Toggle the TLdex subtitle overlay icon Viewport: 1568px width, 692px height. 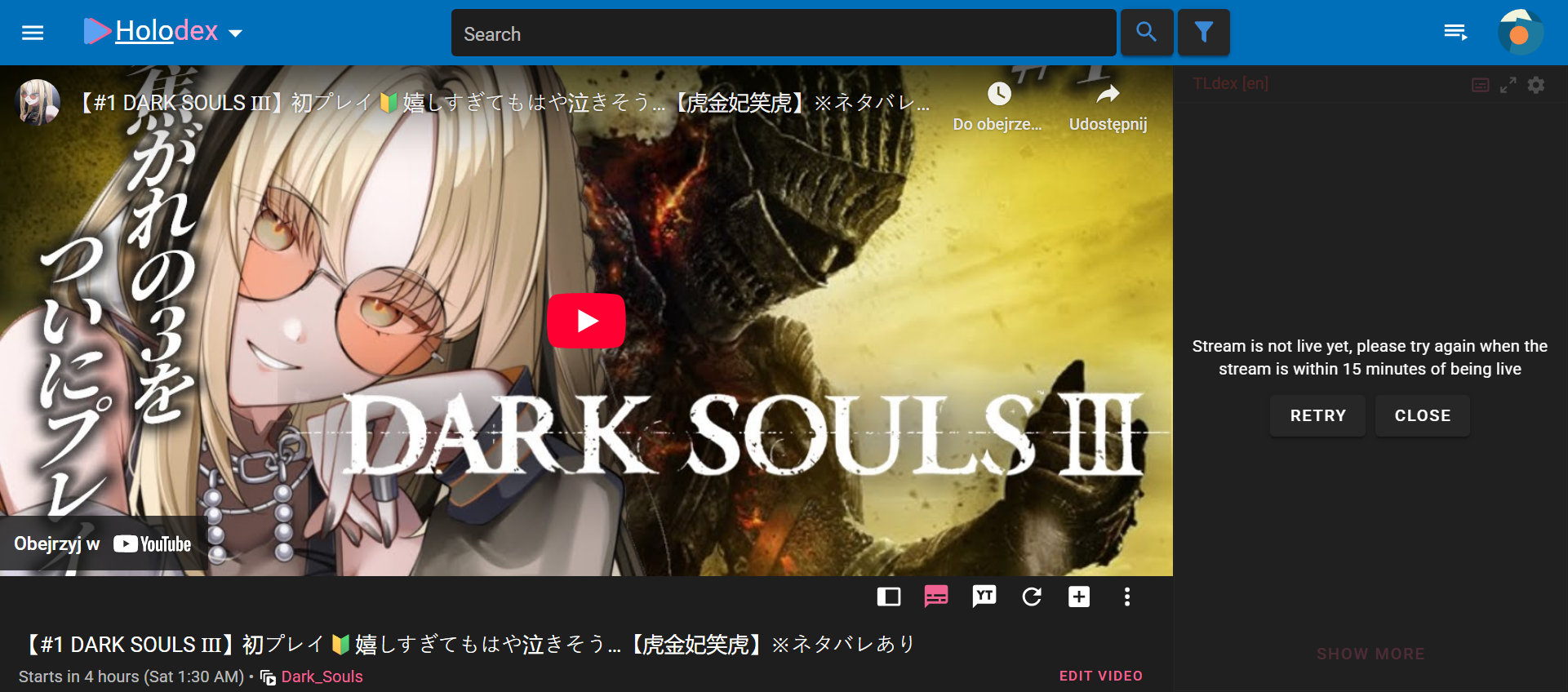[x=1481, y=85]
